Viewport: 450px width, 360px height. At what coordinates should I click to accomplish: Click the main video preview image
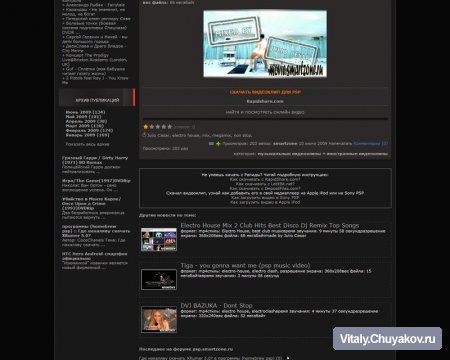pos(265,44)
